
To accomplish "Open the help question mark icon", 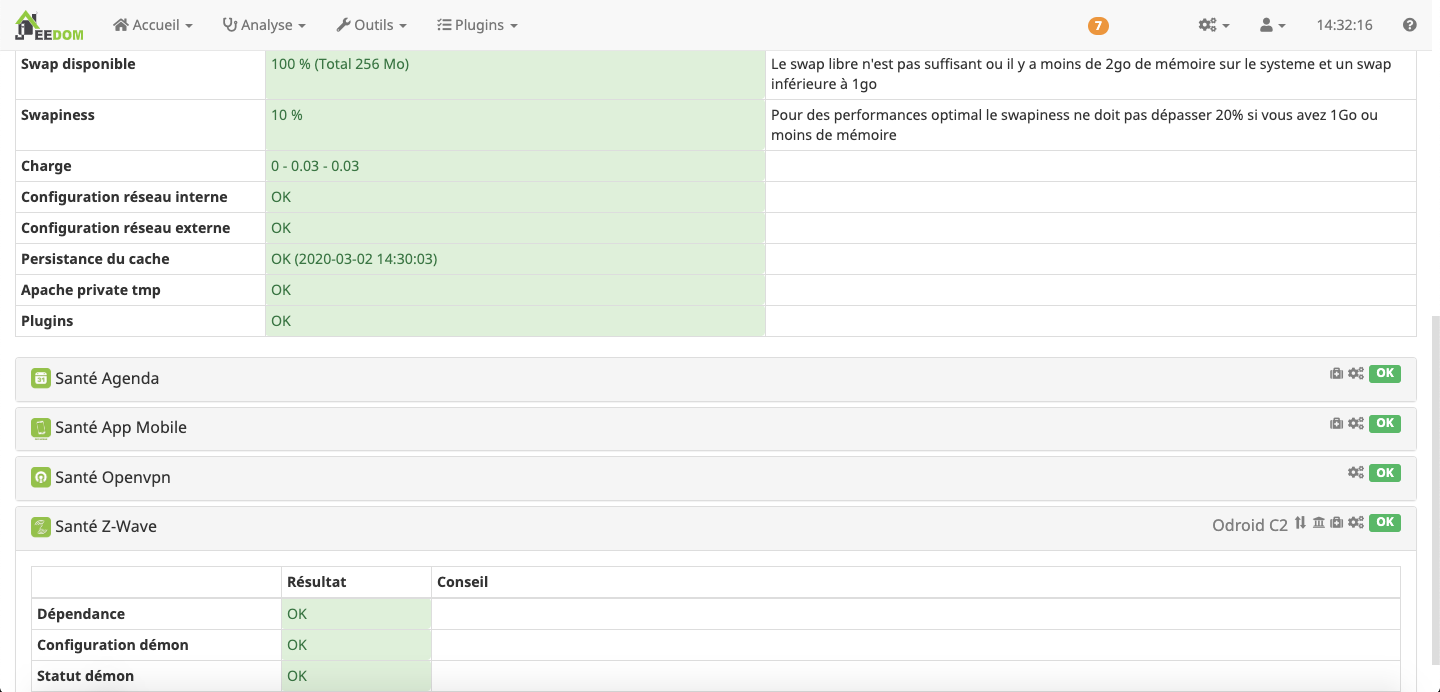I will [1410, 25].
